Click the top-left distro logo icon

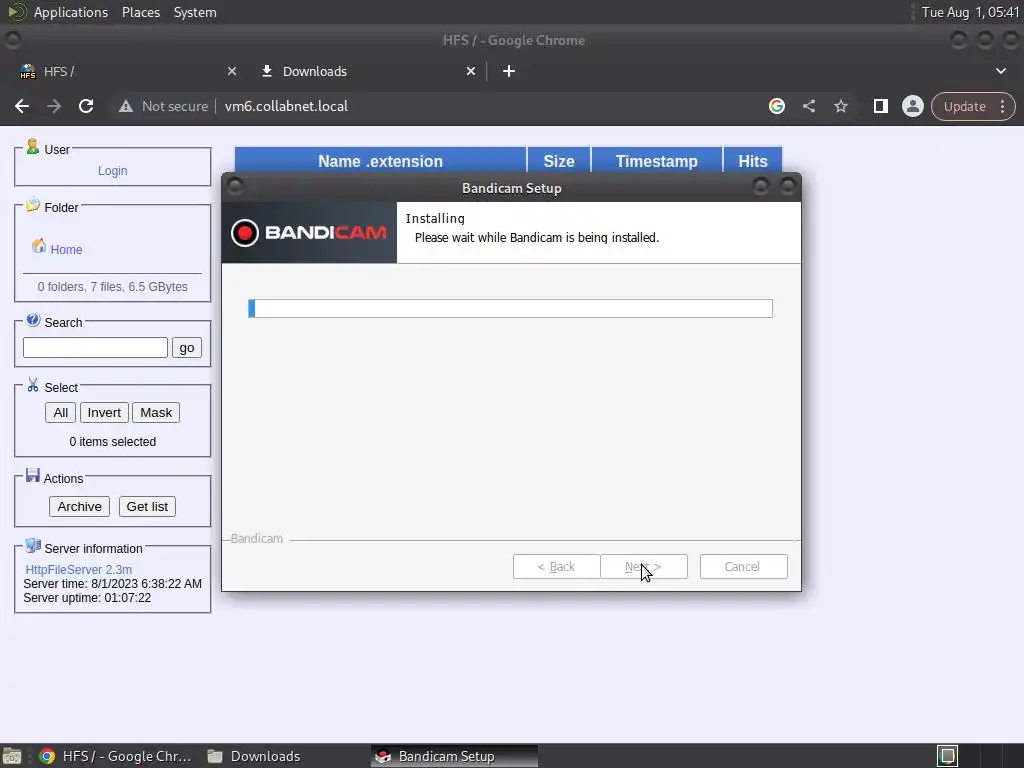coord(16,12)
